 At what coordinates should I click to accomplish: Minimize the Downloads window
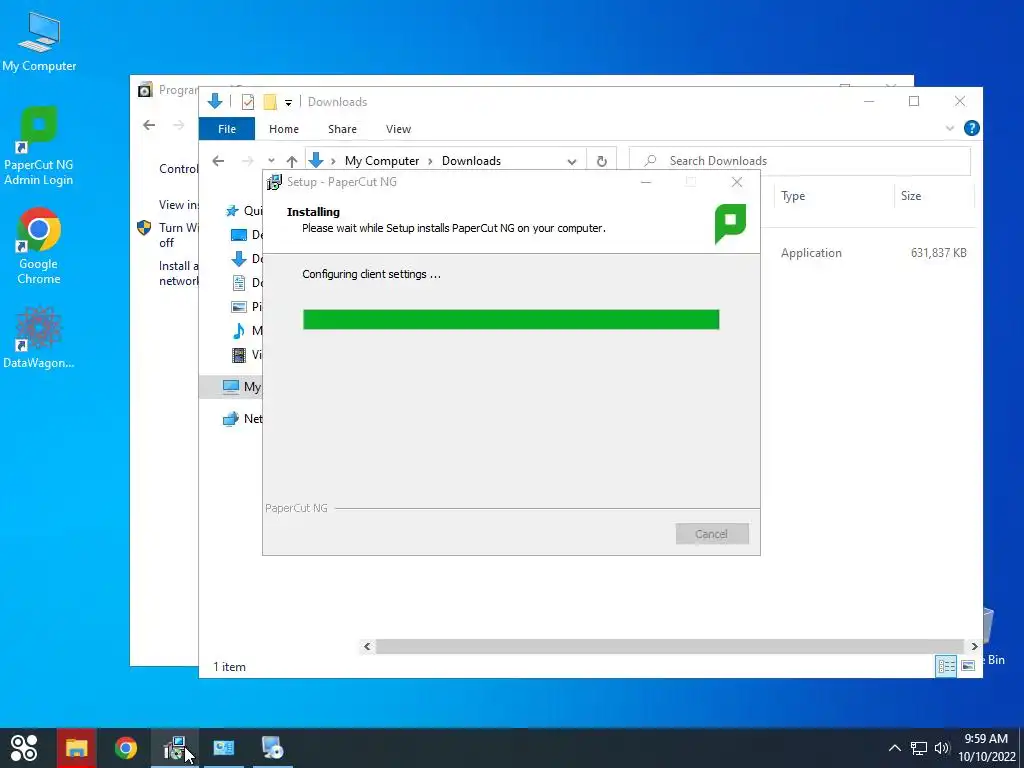(x=869, y=101)
